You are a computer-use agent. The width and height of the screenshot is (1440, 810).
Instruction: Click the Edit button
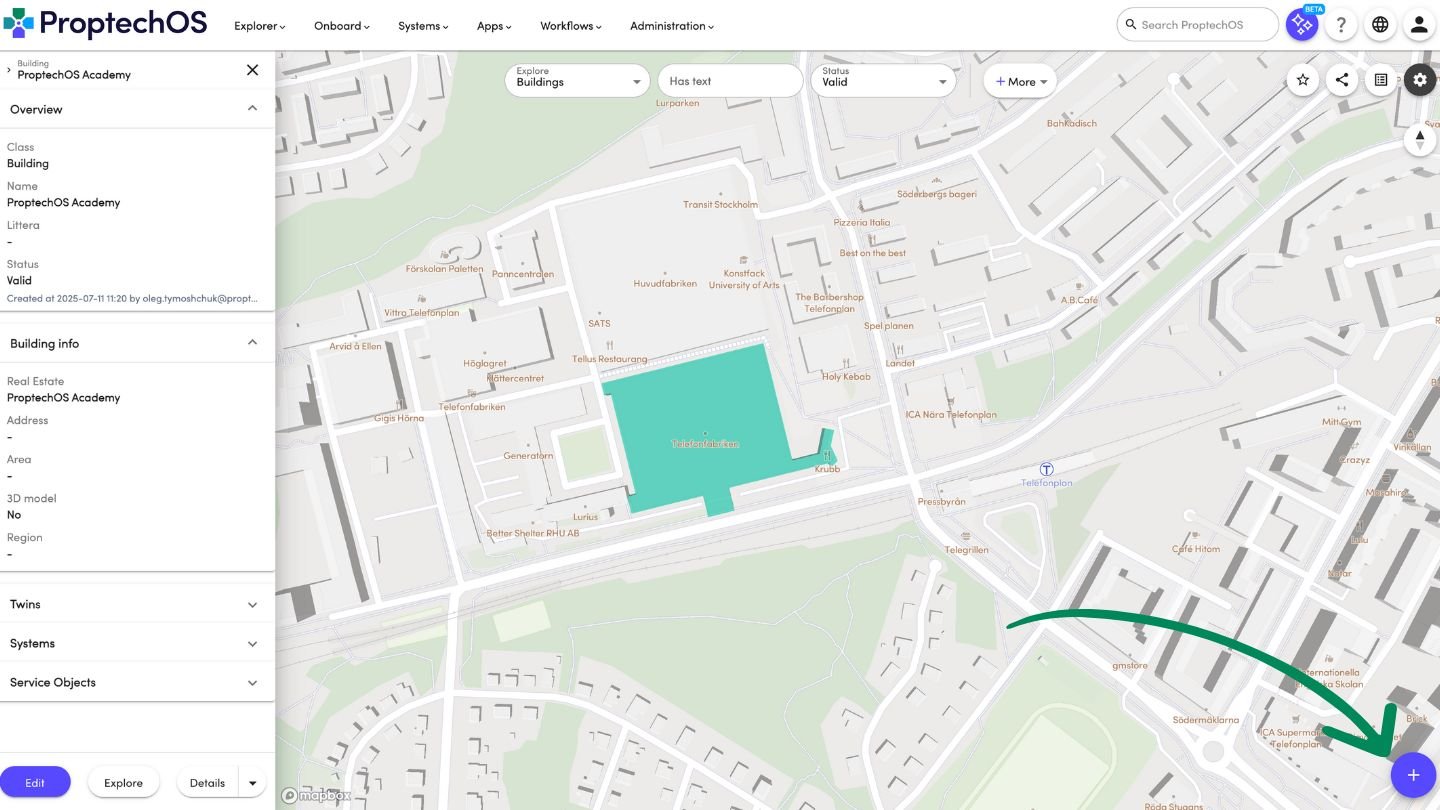coord(35,782)
